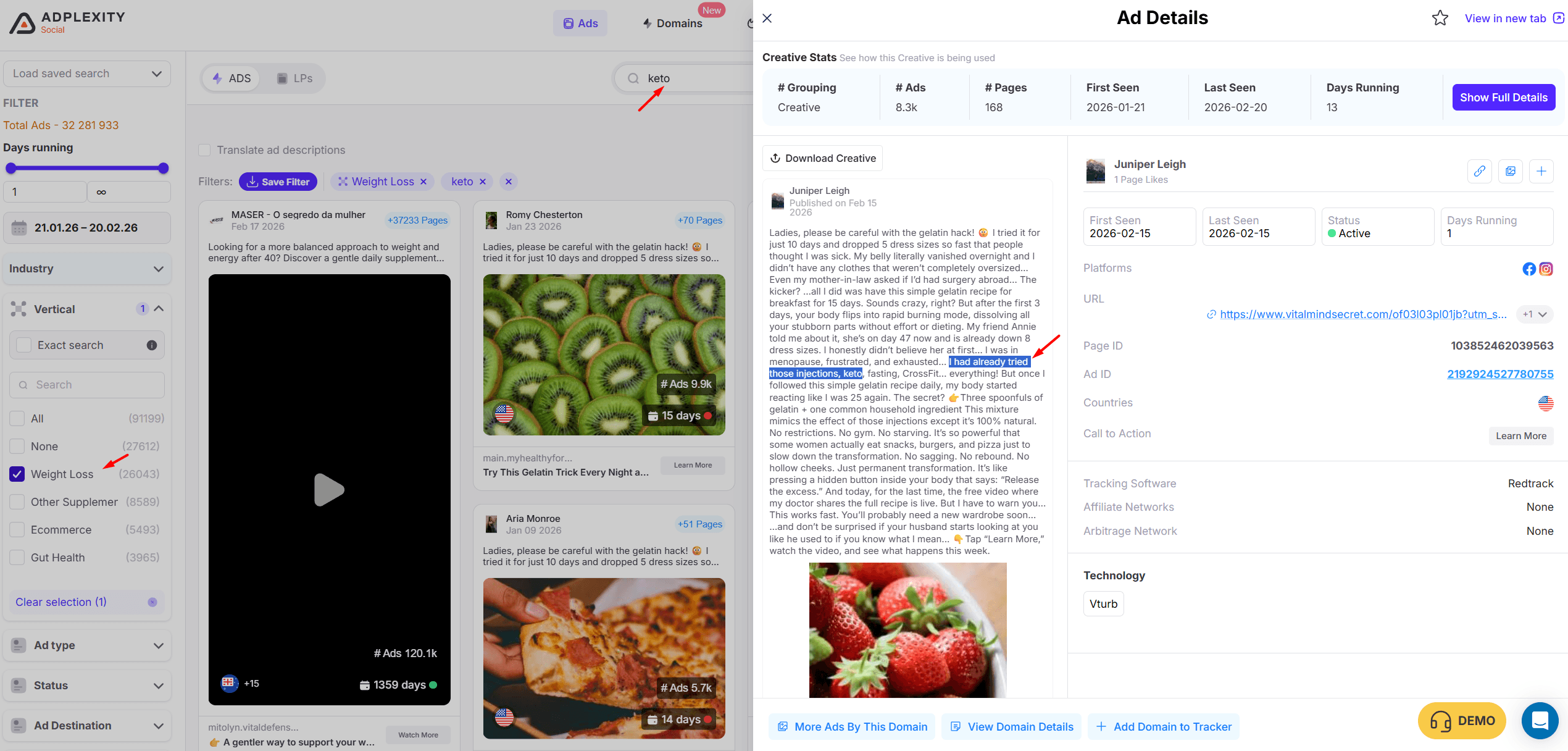Image resolution: width=1568 pixels, height=751 pixels.
Task: Close the Ad Details panel
Action: click(x=767, y=19)
